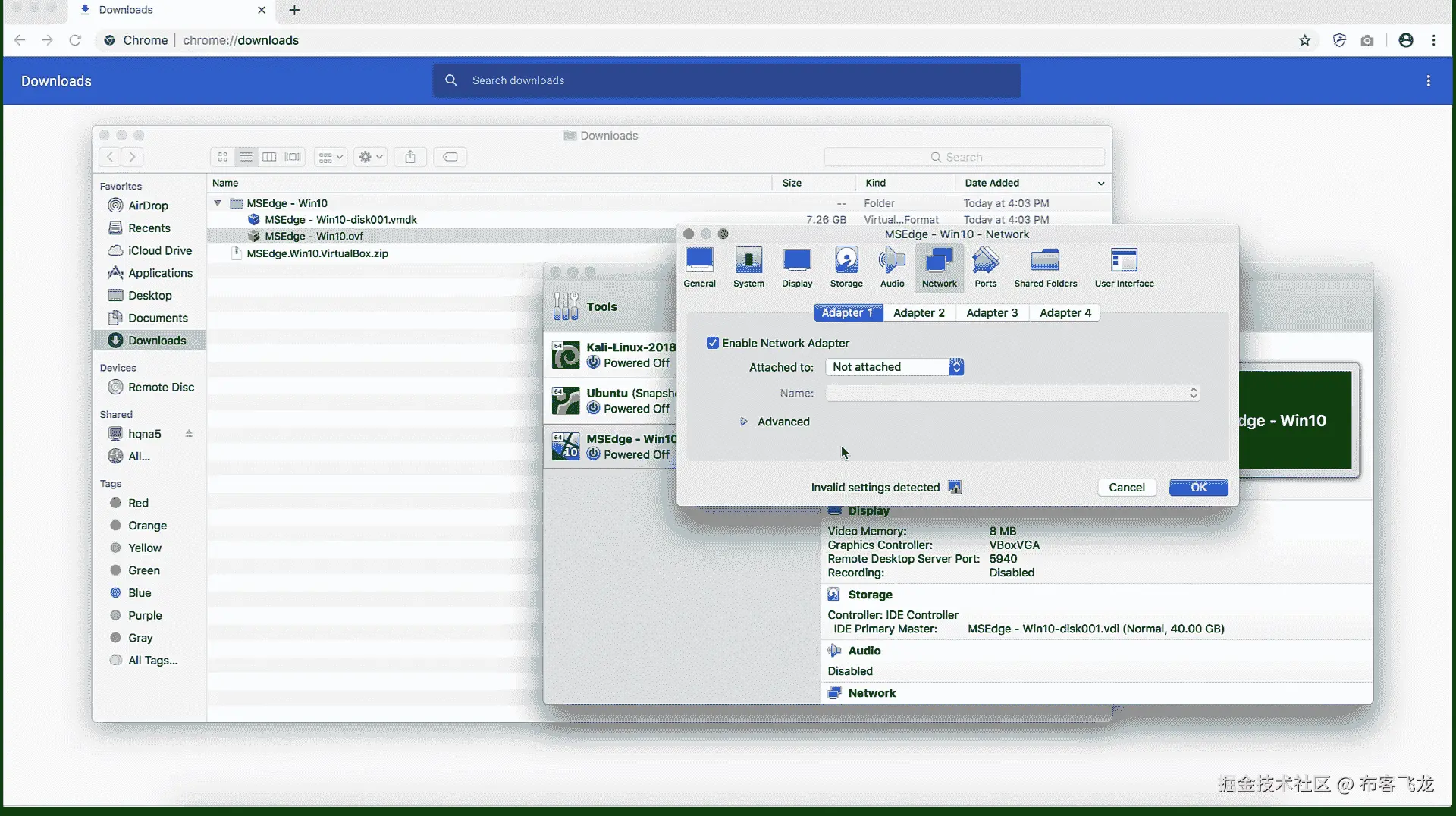The height and width of the screenshot is (816, 1456).
Task: Switch to the Adapter 4 tab
Action: 1065,312
